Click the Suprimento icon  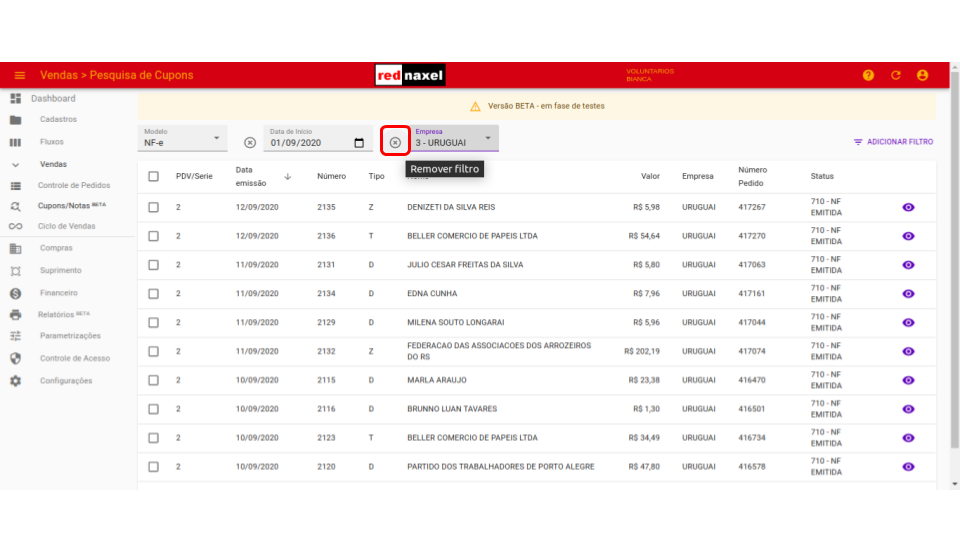tap(15, 271)
